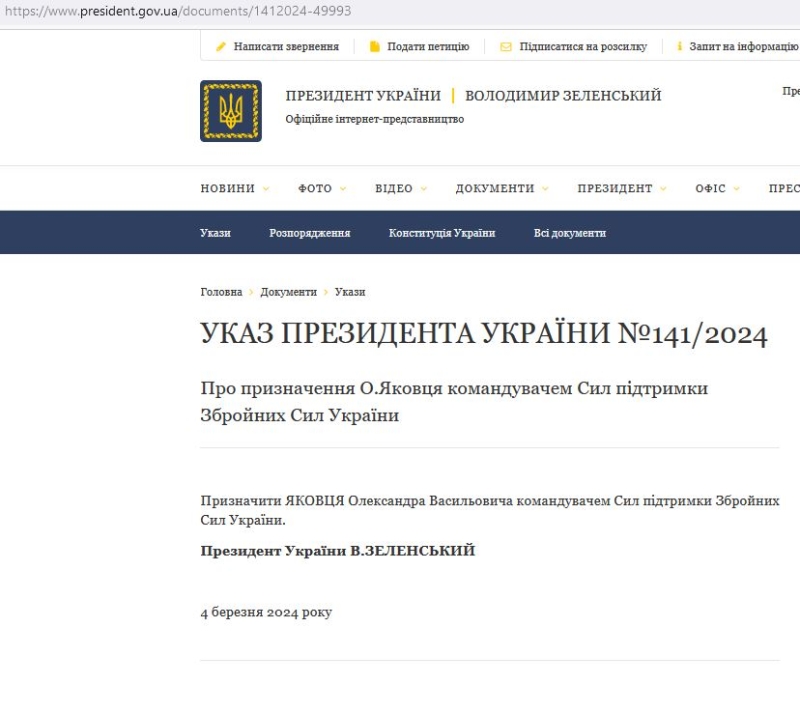Click the Головна breadcrumb link

tap(221, 292)
